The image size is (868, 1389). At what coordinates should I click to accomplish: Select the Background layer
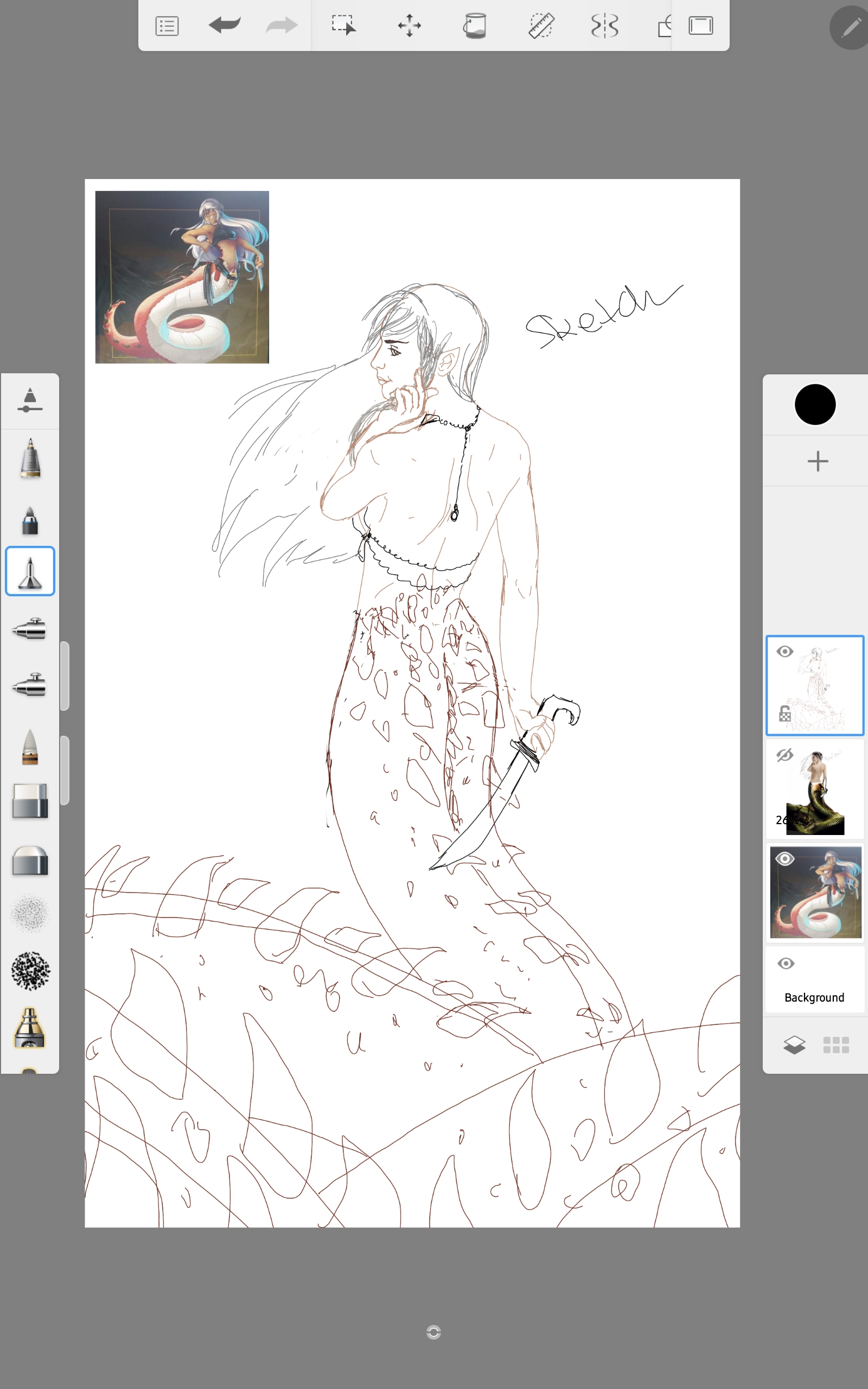[x=815, y=979]
